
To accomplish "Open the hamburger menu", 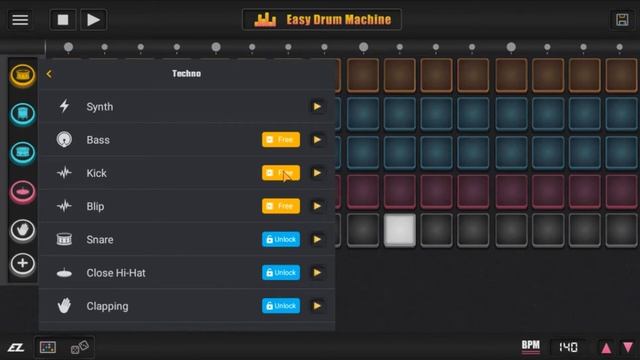I will pyautogui.click(x=20, y=20).
